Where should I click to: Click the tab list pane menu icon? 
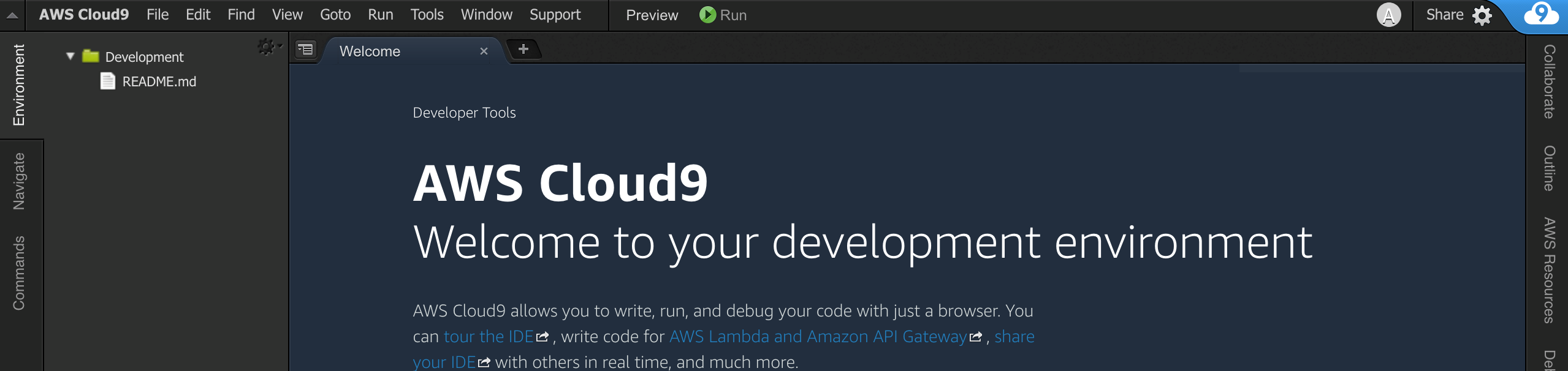click(305, 49)
